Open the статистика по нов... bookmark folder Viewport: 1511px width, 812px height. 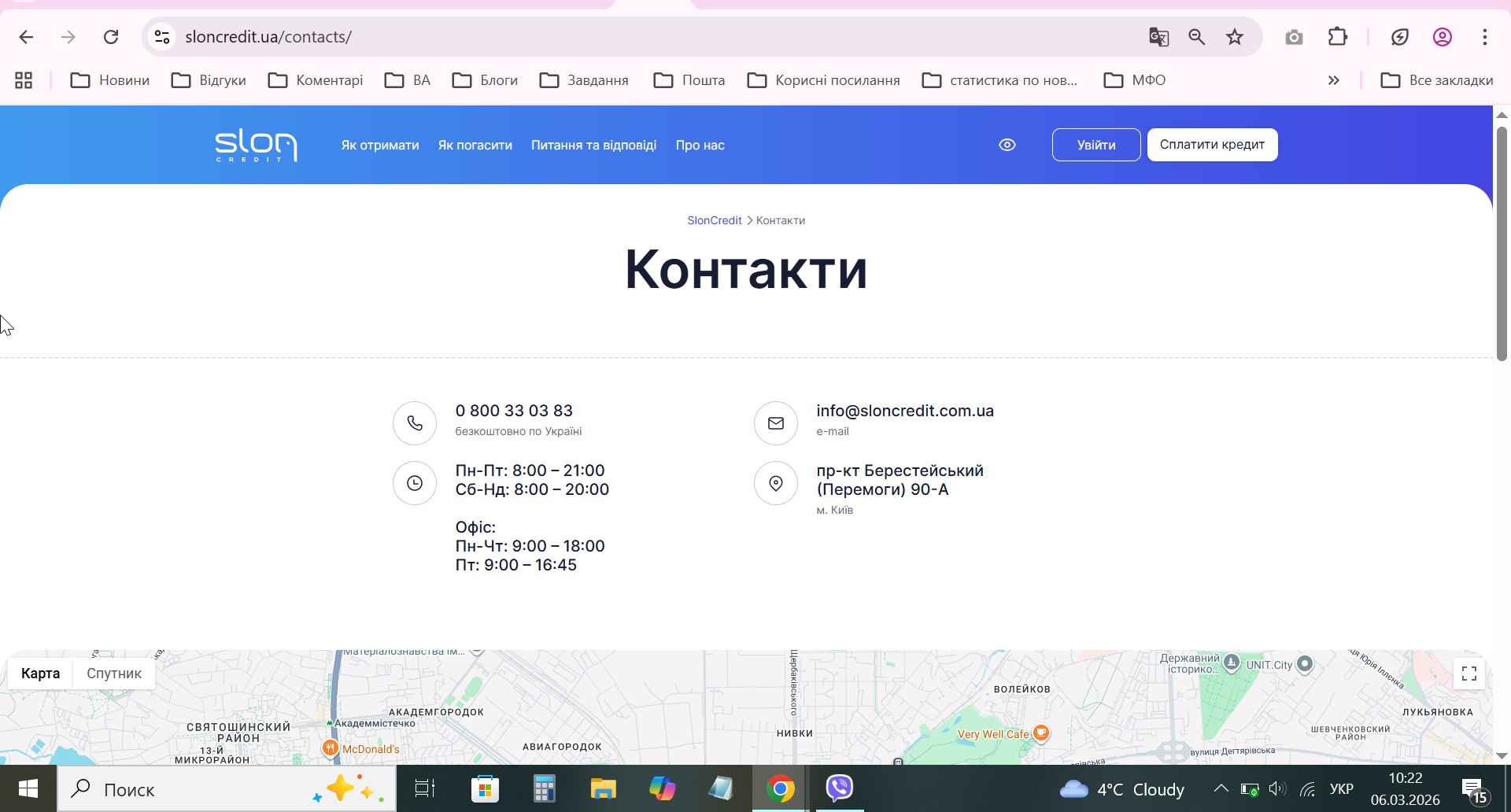tap(999, 80)
